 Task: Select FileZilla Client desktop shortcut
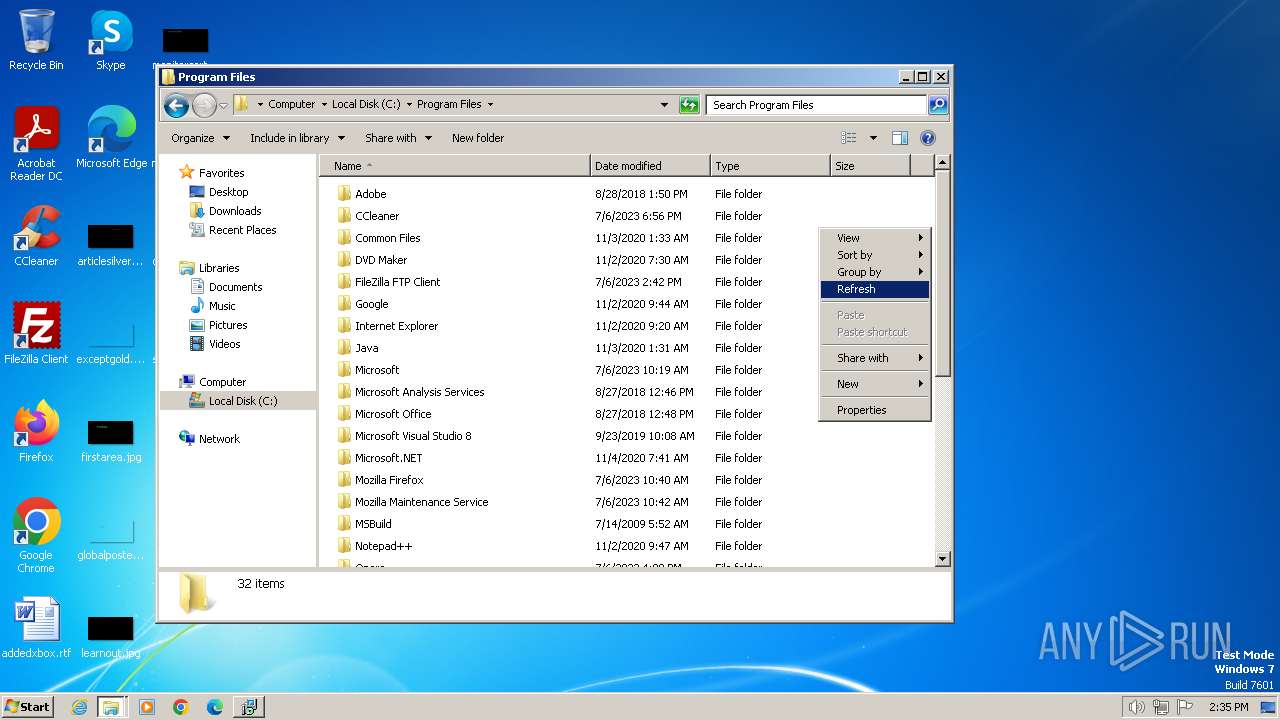(x=36, y=333)
